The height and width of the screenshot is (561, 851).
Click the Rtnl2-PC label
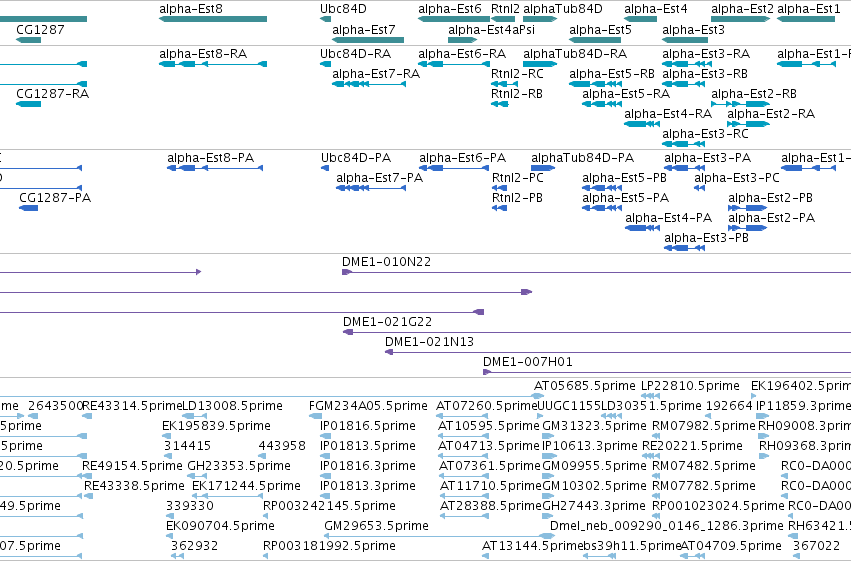[518, 178]
